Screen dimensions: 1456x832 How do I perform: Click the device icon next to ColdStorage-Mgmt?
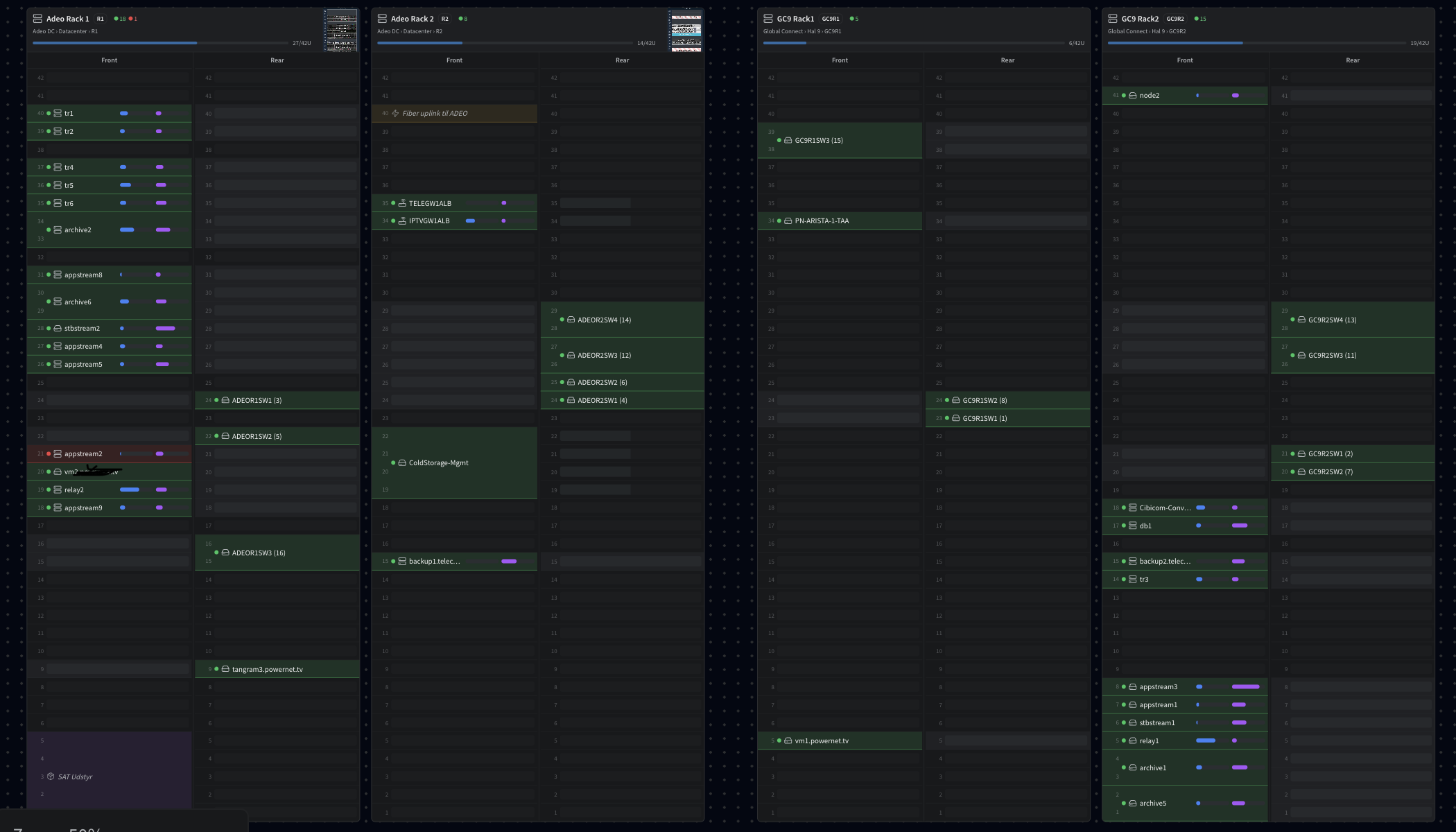point(402,462)
